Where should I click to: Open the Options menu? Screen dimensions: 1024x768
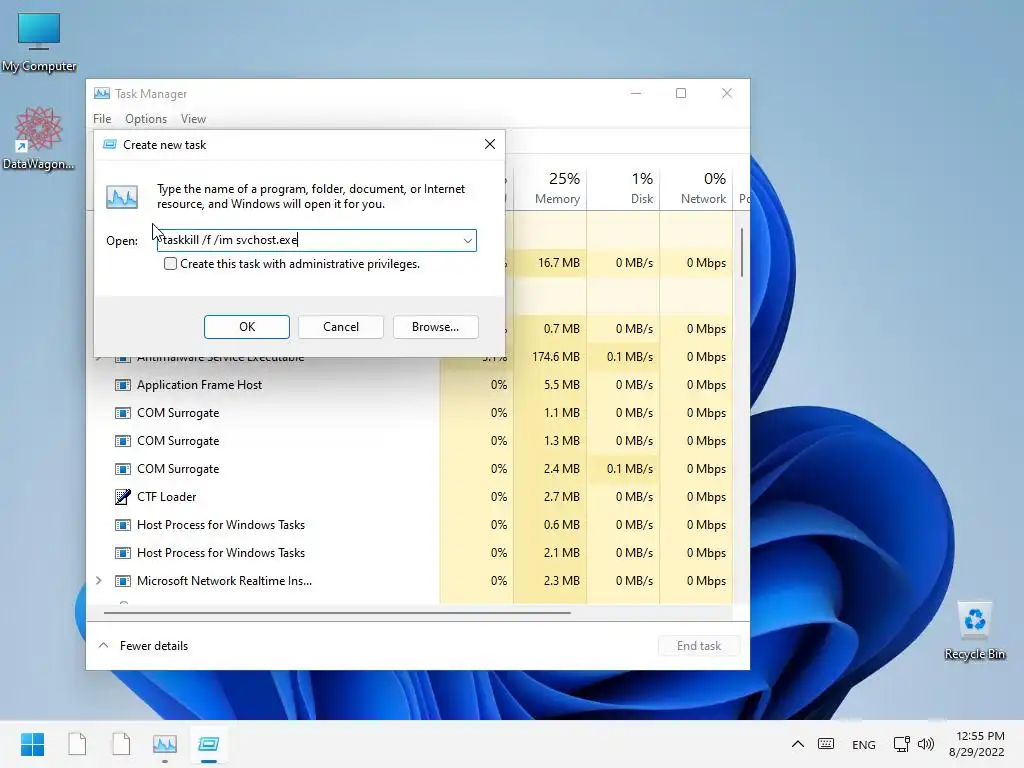coord(146,119)
